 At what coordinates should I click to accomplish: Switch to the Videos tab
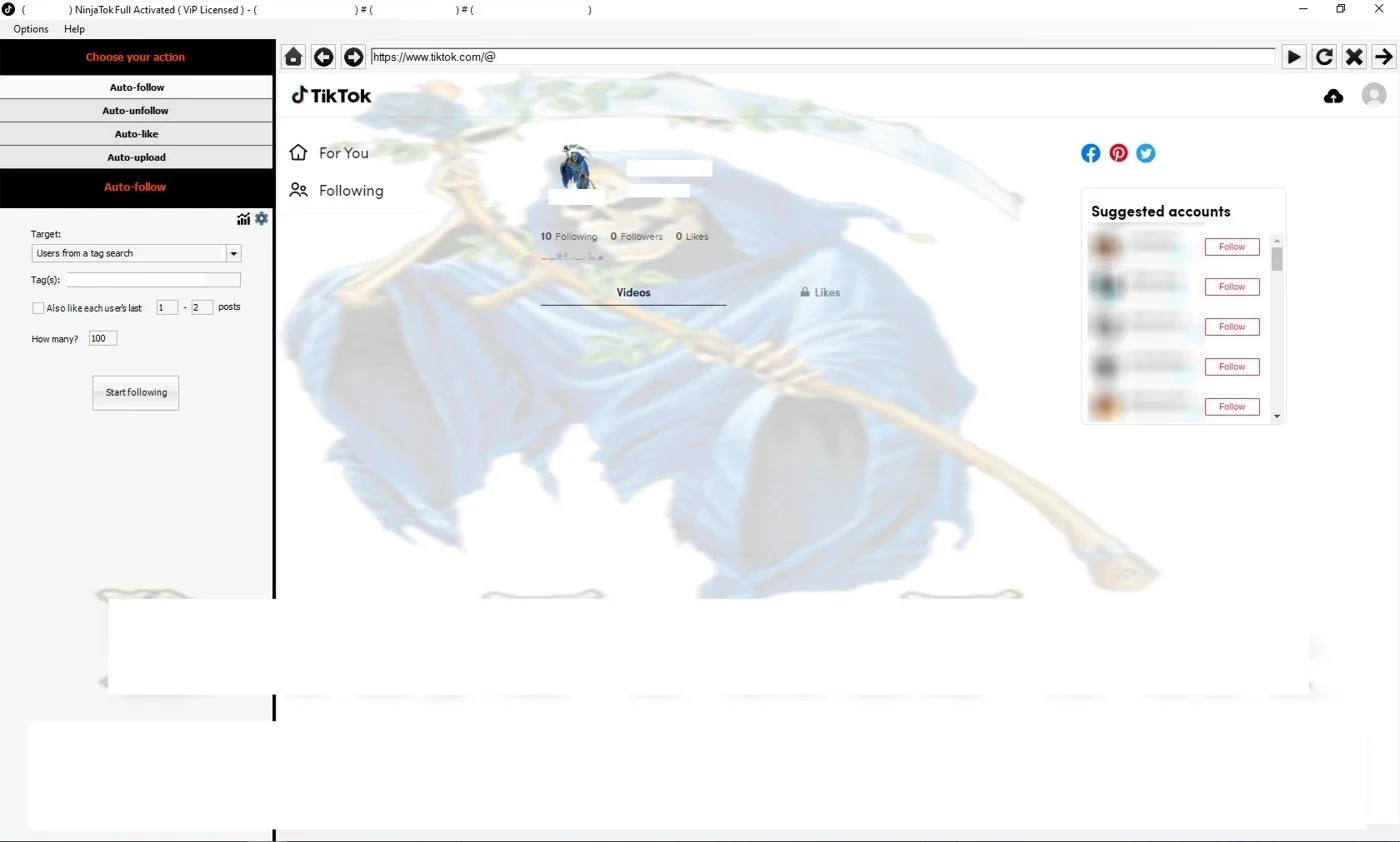[x=633, y=293]
